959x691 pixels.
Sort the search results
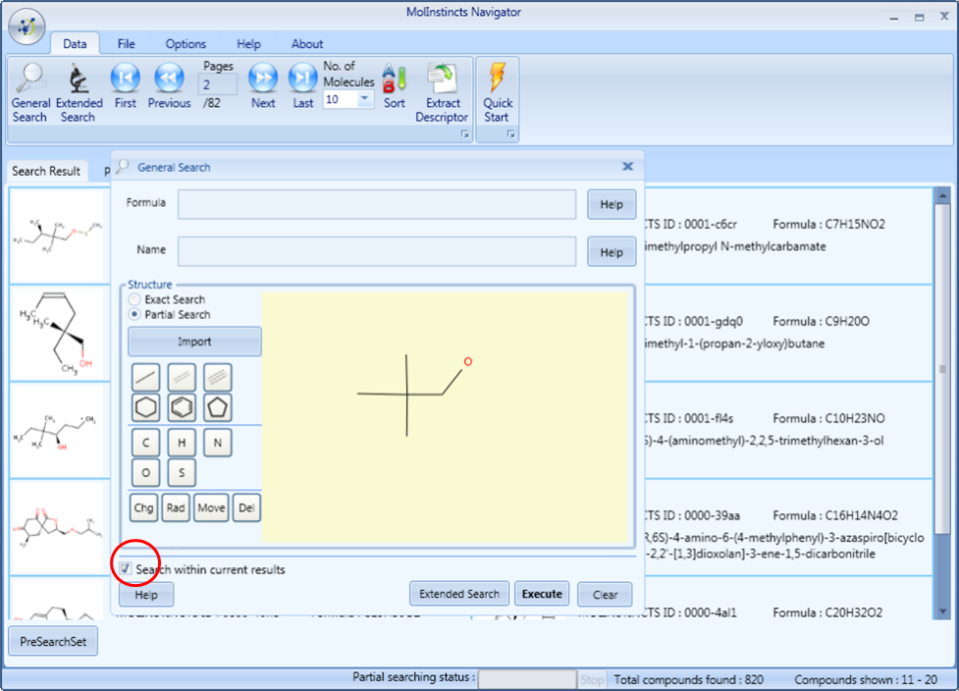click(x=394, y=86)
